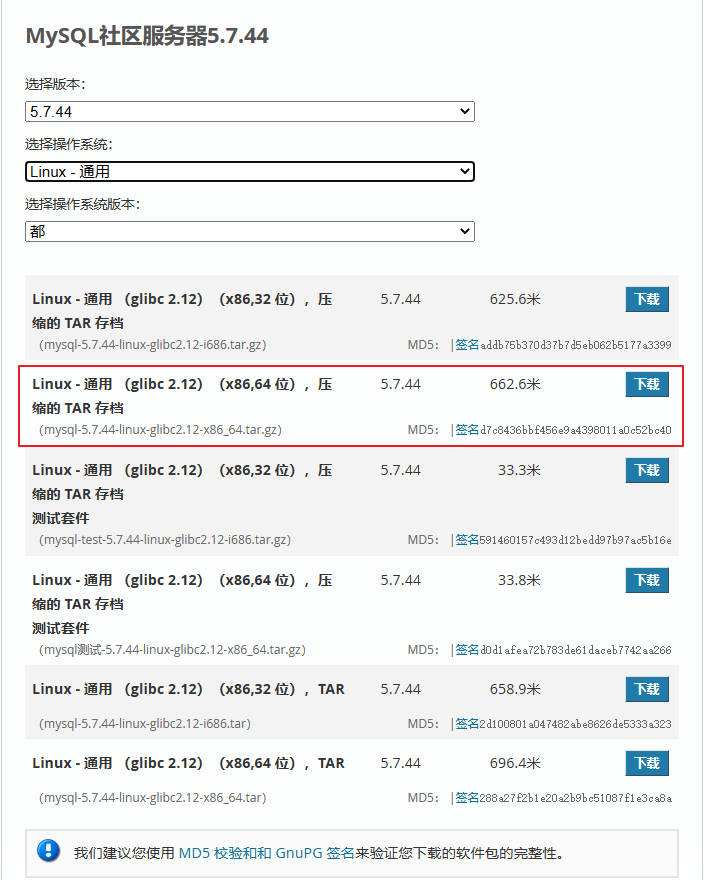Click MD5 hash 591460157c493d12bedd97b97ac5b16e
Viewport: 721px width, 880px height.
click(576, 540)
